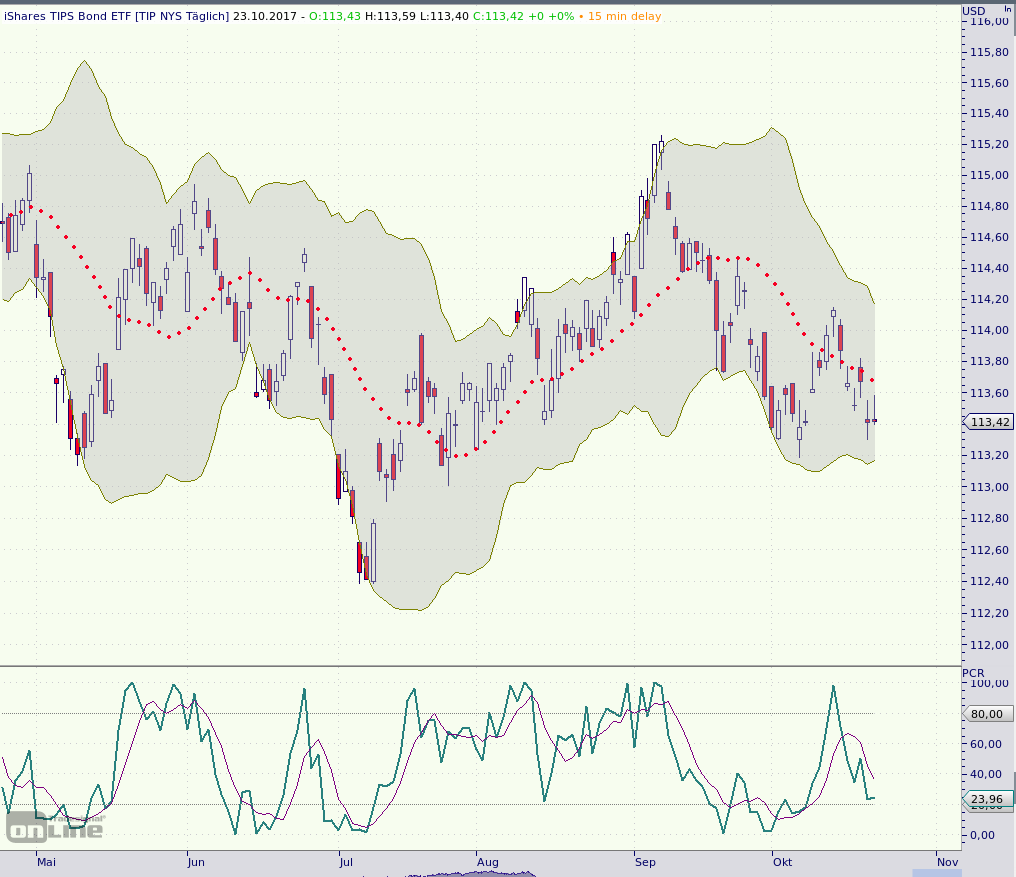Click the 115,00 price axis label

(x=989, y=175)
